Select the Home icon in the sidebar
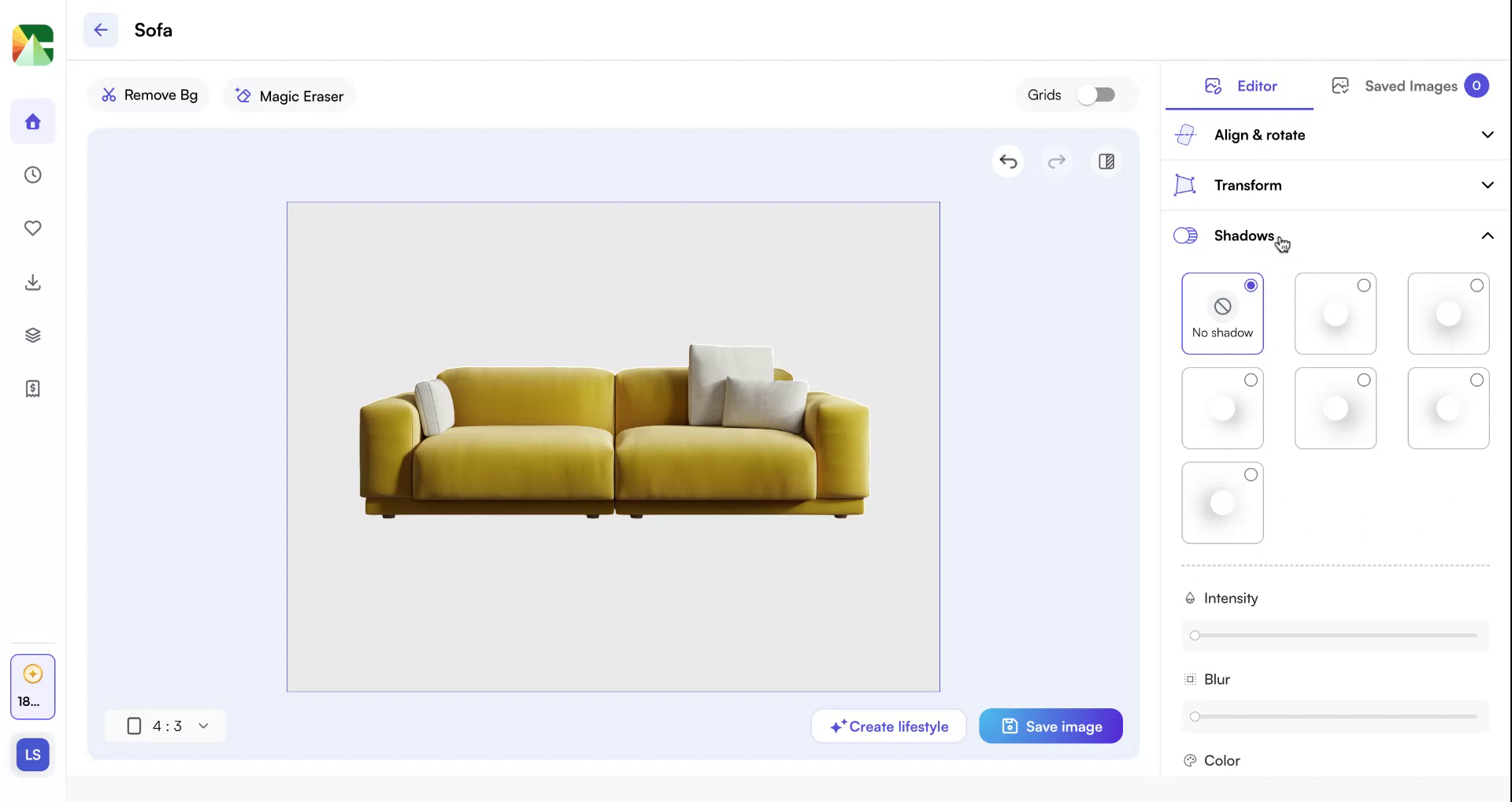The image size is (1512, 802). [x=32, y=121]
